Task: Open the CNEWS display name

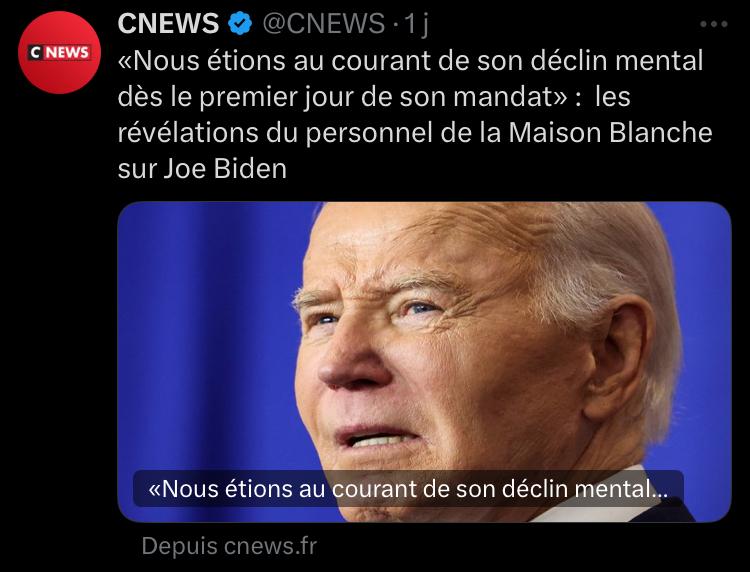Action: click(168, 23)
